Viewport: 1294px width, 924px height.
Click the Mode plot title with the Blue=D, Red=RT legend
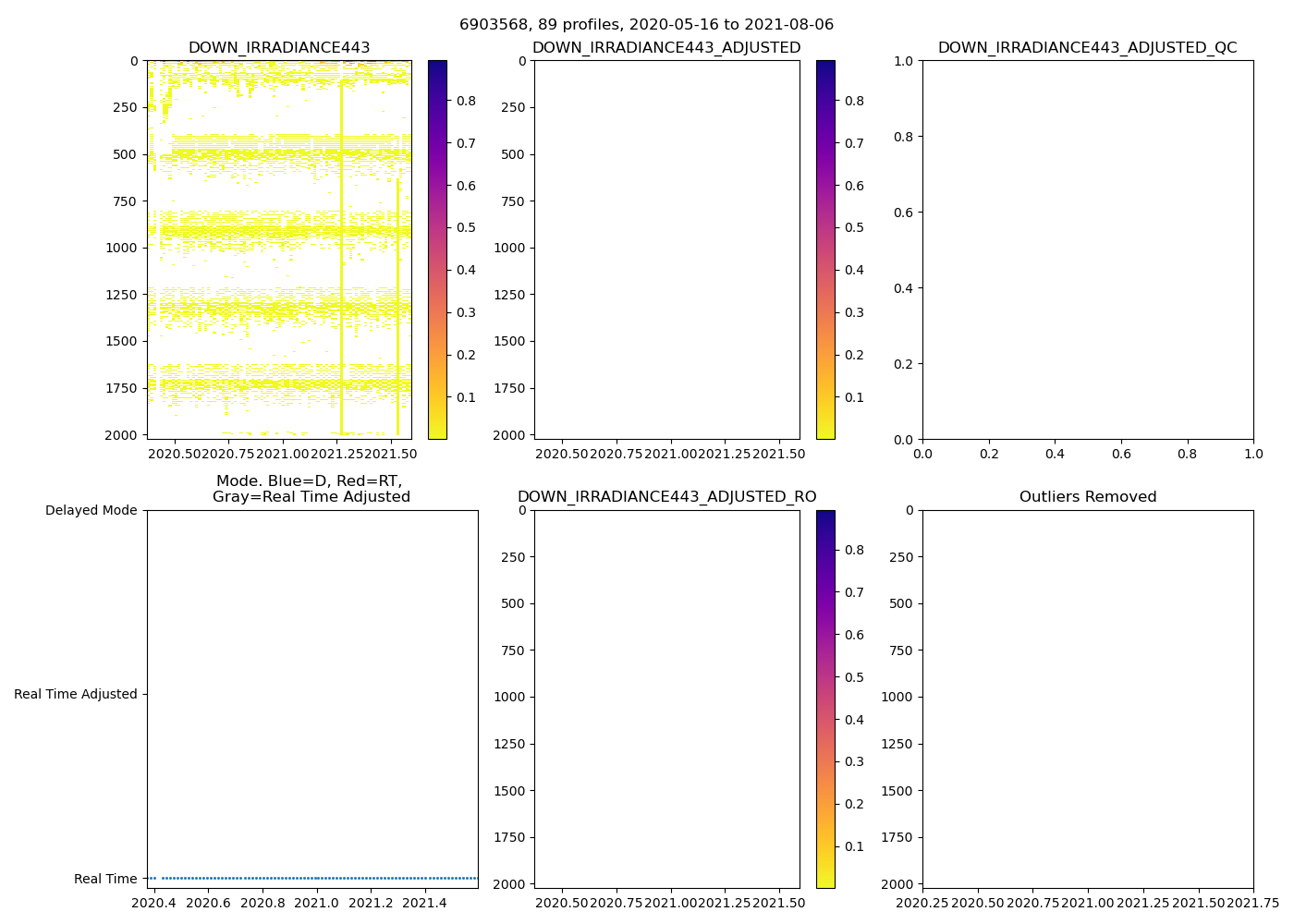311,489
